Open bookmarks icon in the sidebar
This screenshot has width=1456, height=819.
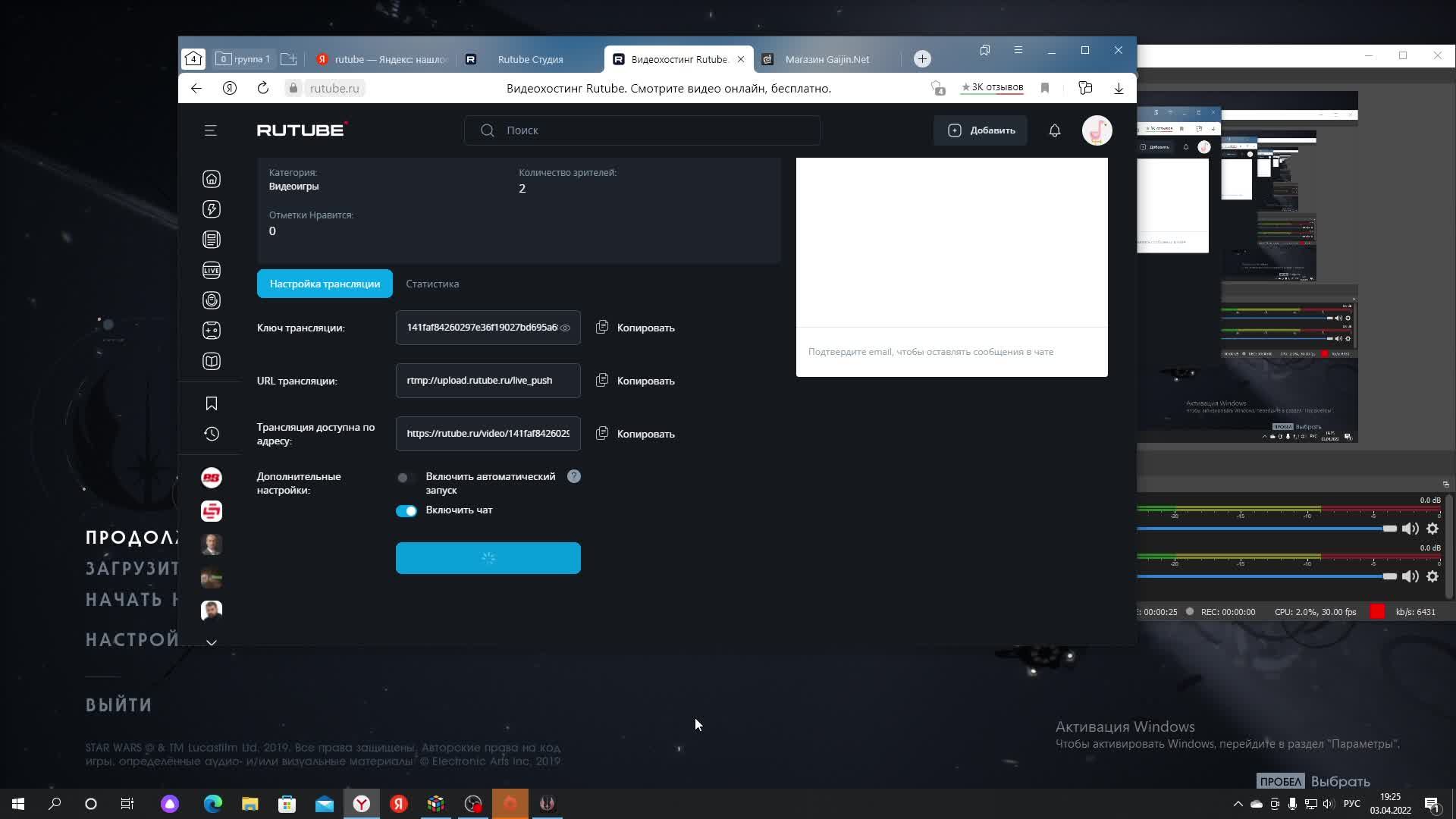point(212,403)
